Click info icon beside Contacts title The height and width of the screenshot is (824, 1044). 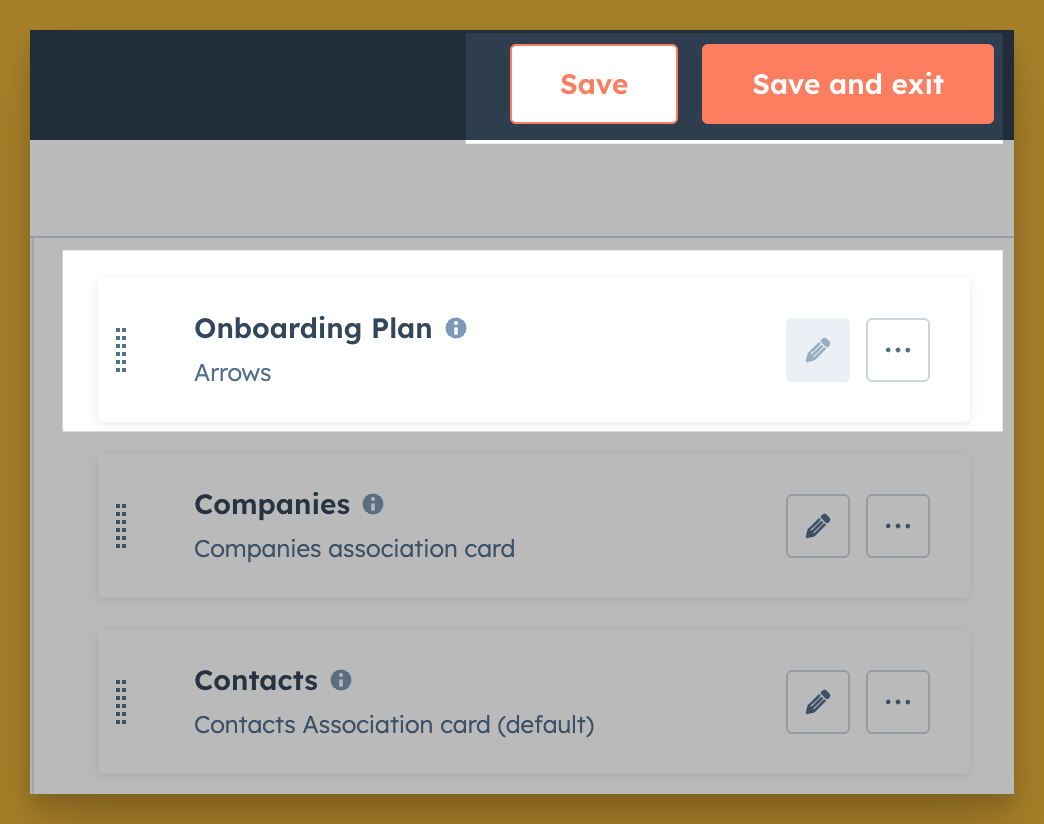click(x=341, y=680)
